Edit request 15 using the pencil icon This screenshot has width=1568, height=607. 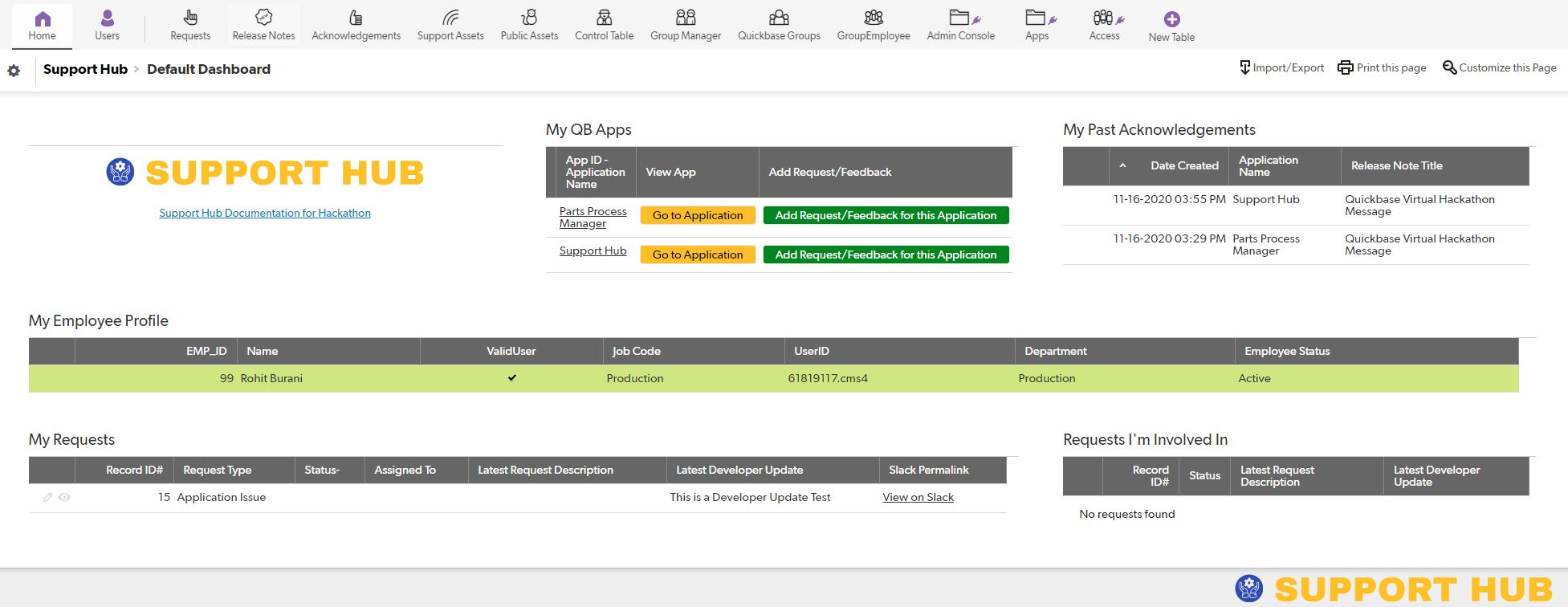pos(48,497)
